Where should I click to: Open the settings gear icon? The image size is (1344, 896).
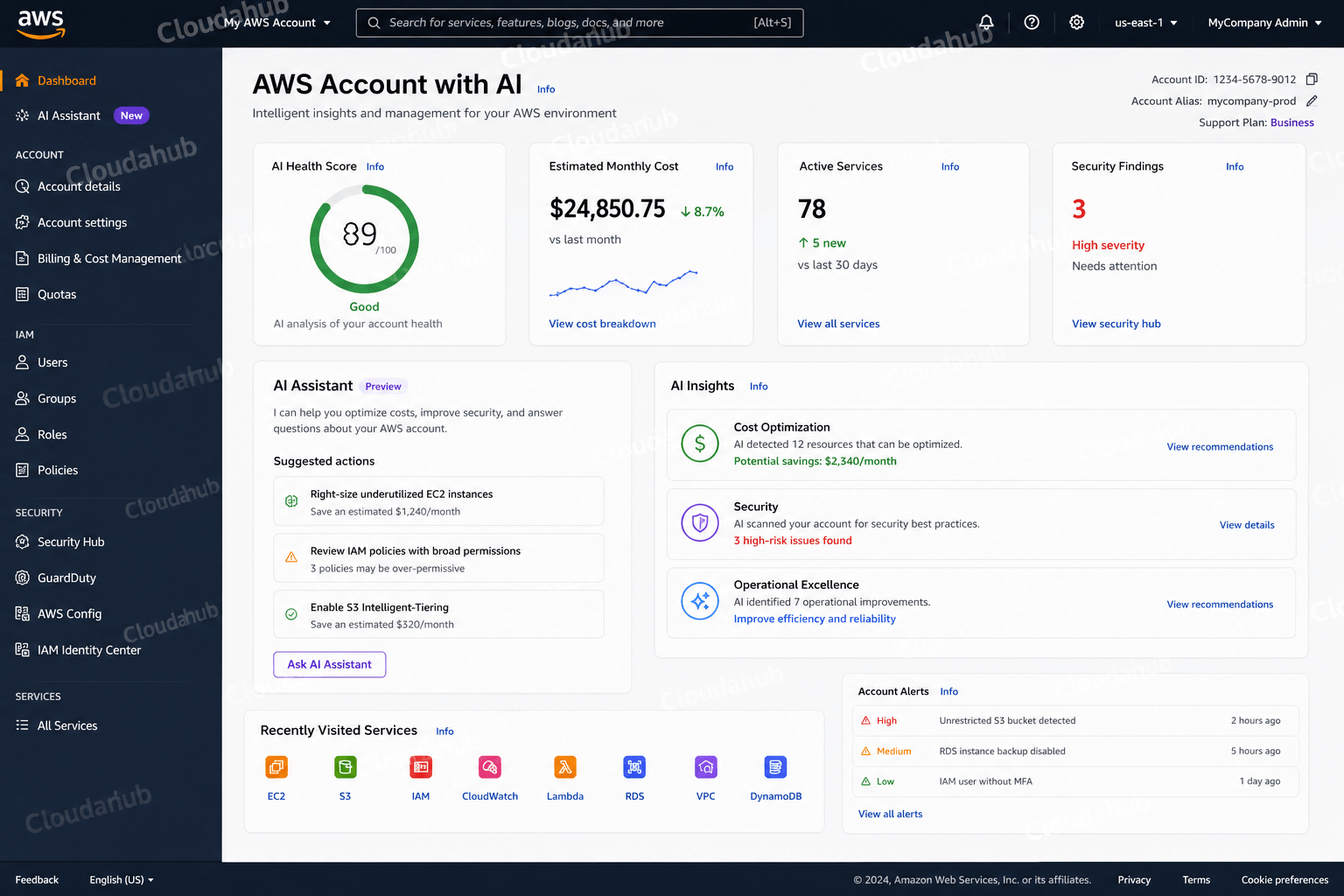pyautogui.click(x=1077, y=23)
